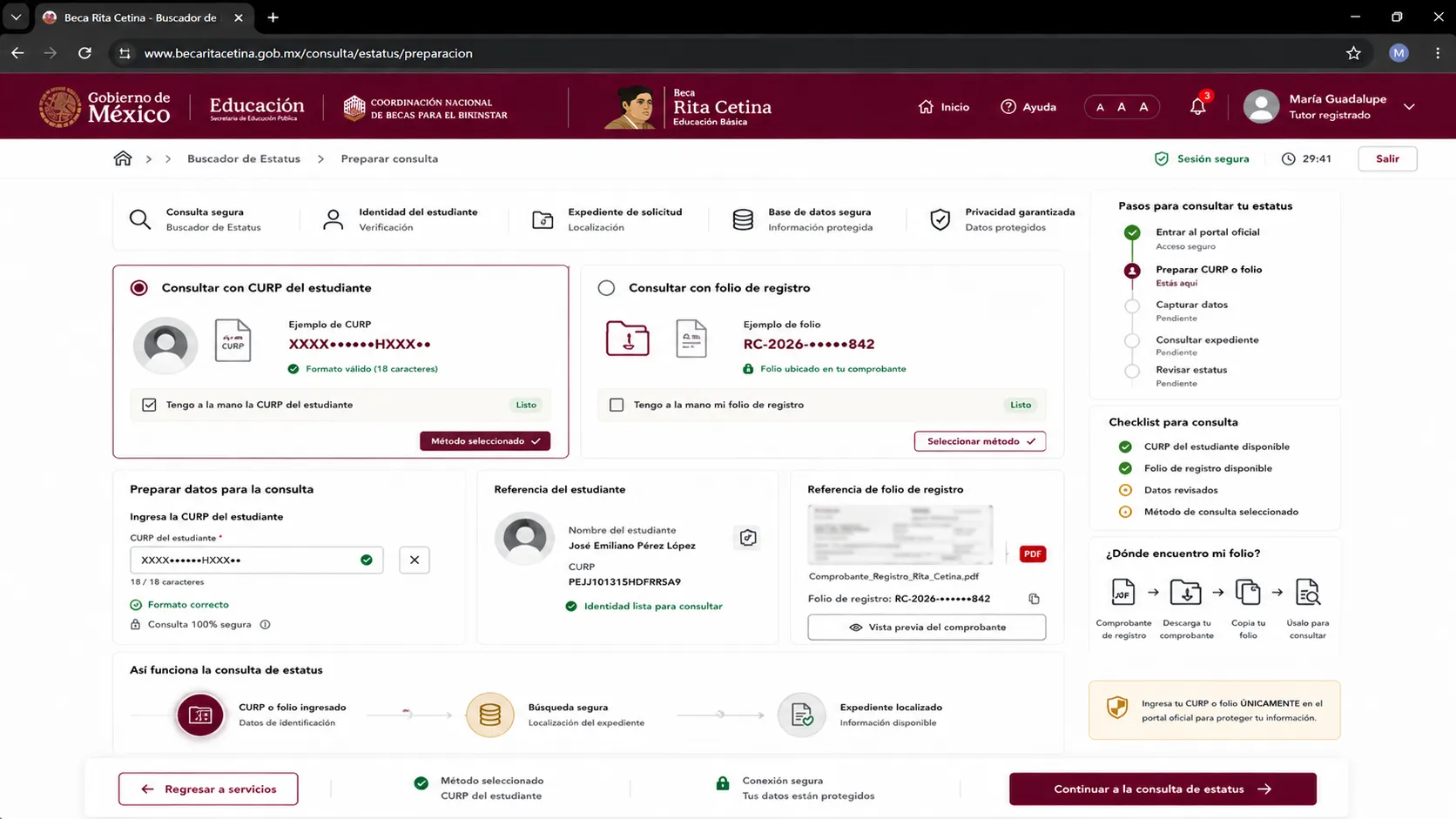Click the 'PEJJ101315HDFRRSA9' CURP value
Screen dimensions: 1456x819
pyautogui.click(x=624, y=581)
